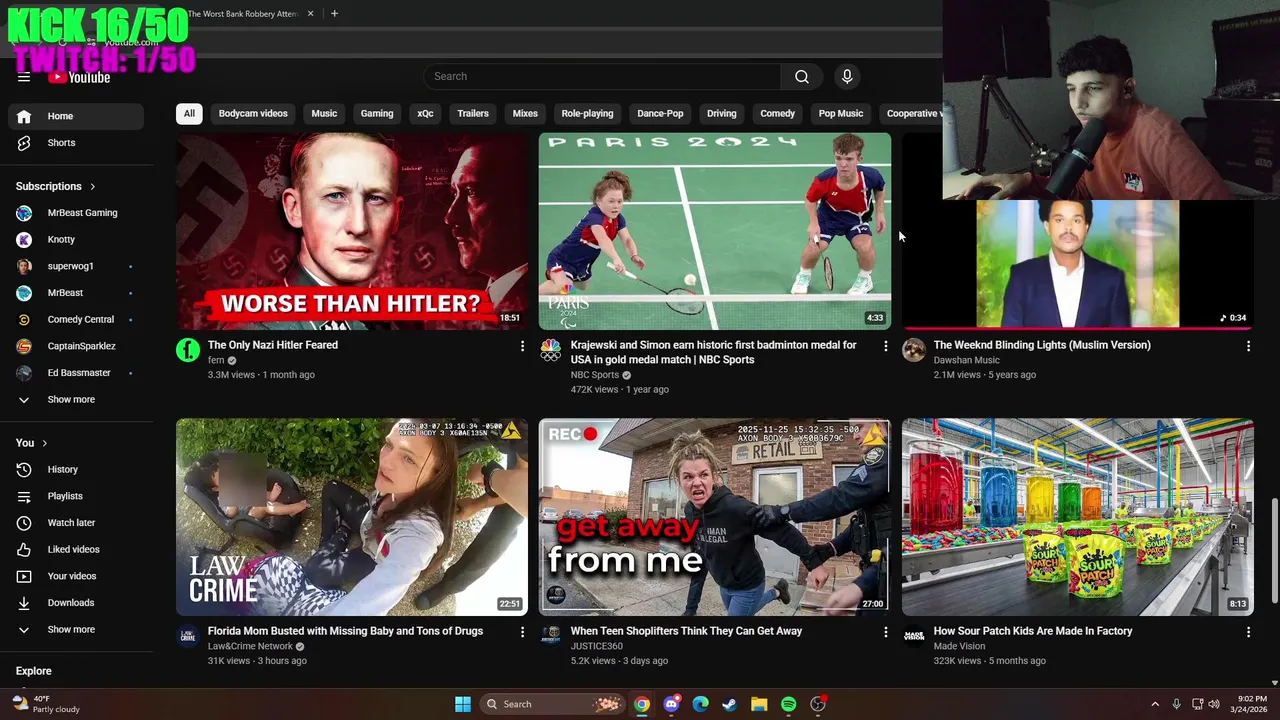This screenshot has height=720, width=1280.
Task: Select the Role-playing filter chip
Action: [587, 114]
